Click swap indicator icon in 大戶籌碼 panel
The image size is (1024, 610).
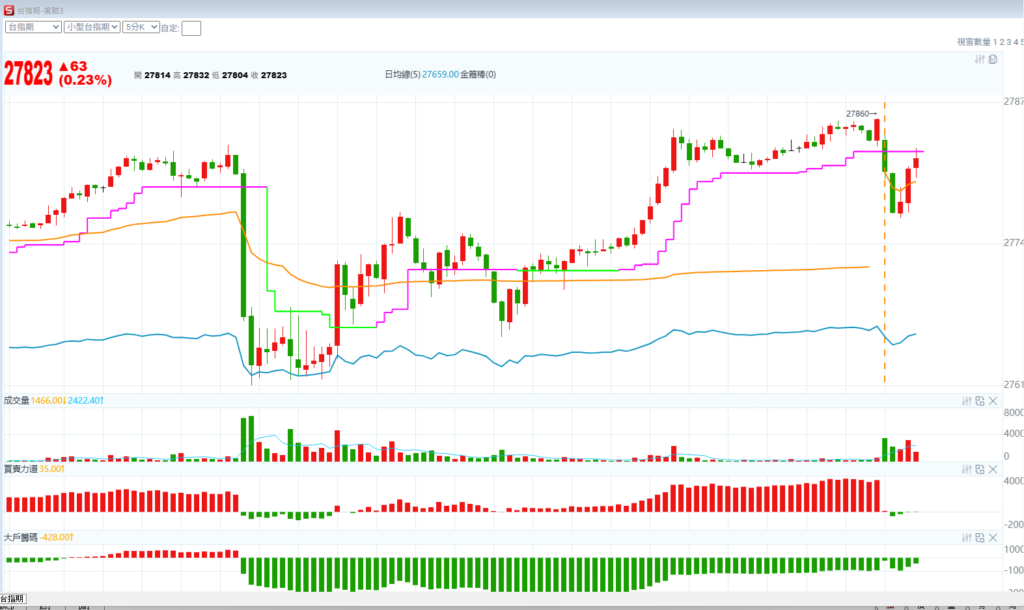tap(980, 537)
